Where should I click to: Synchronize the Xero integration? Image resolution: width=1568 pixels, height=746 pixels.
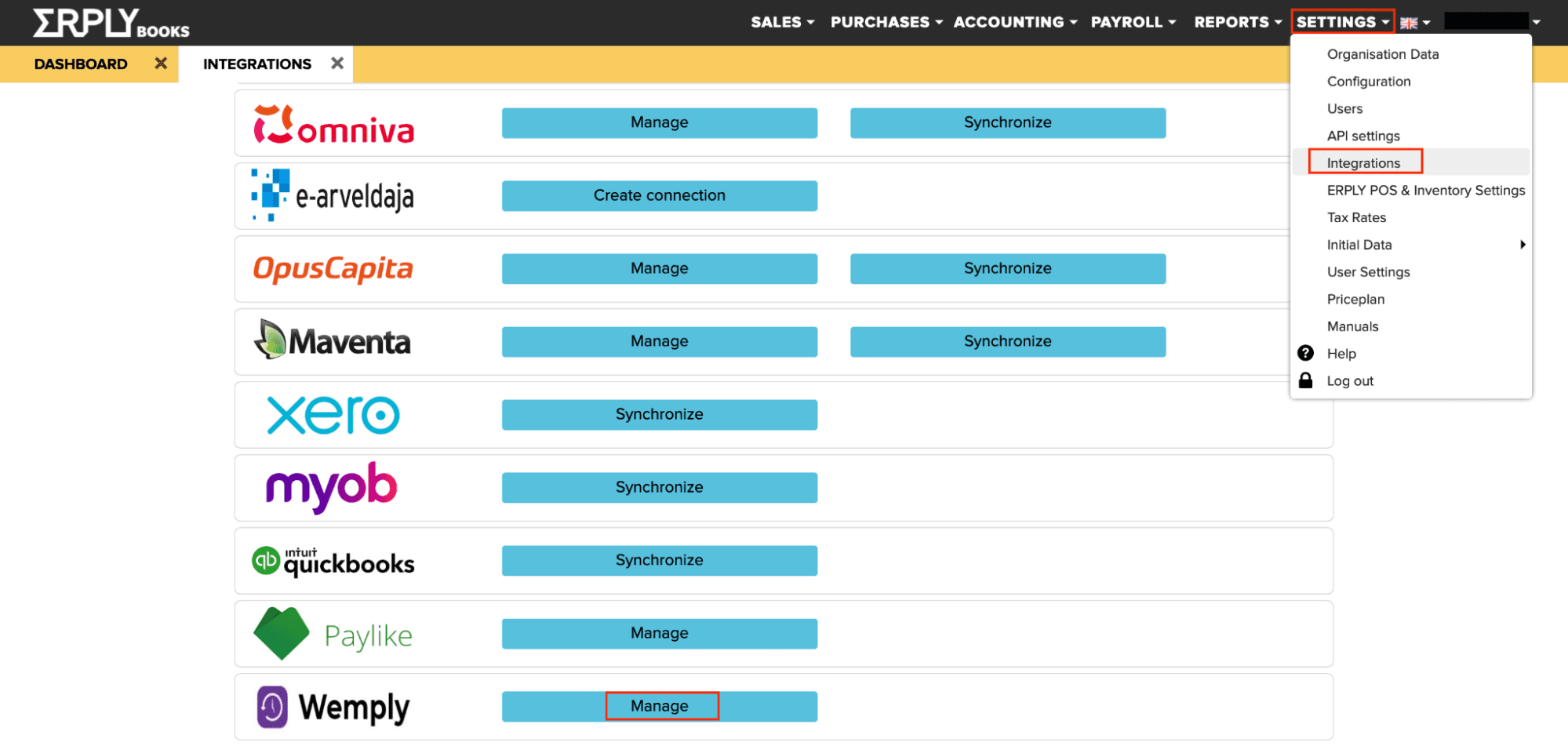[x=660, y=414]
